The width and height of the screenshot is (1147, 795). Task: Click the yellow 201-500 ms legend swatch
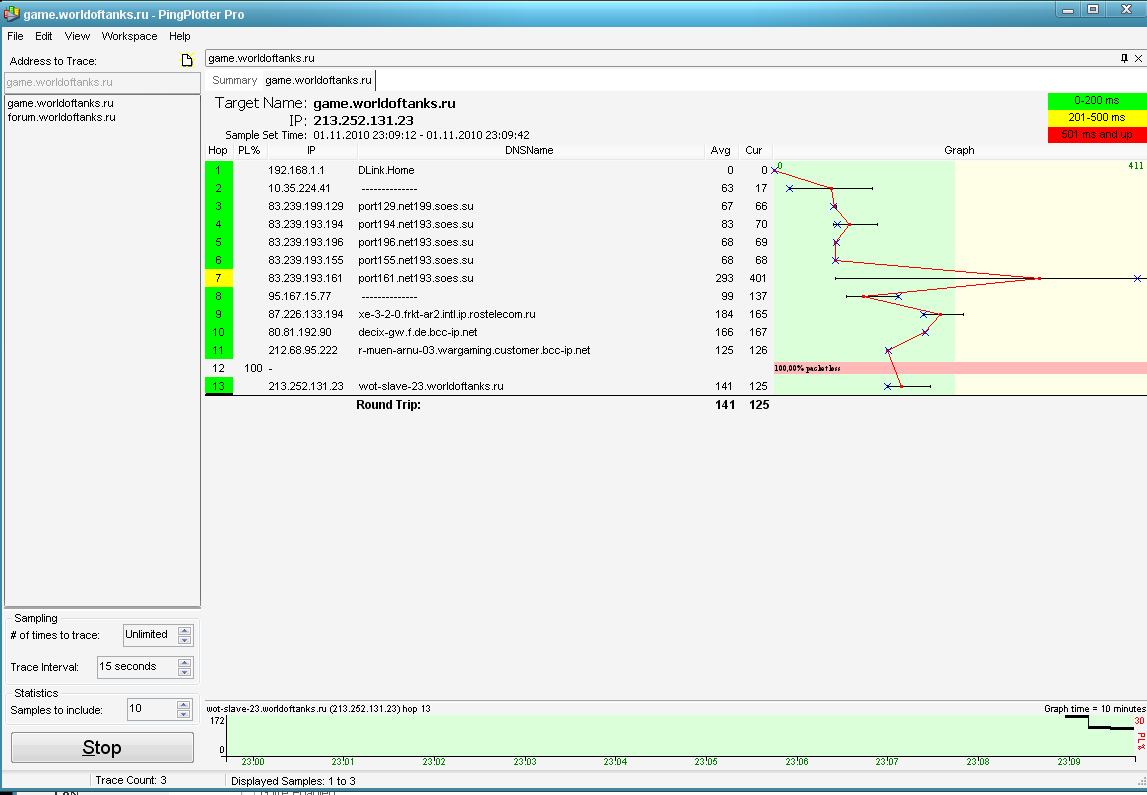click(1096, 118)
